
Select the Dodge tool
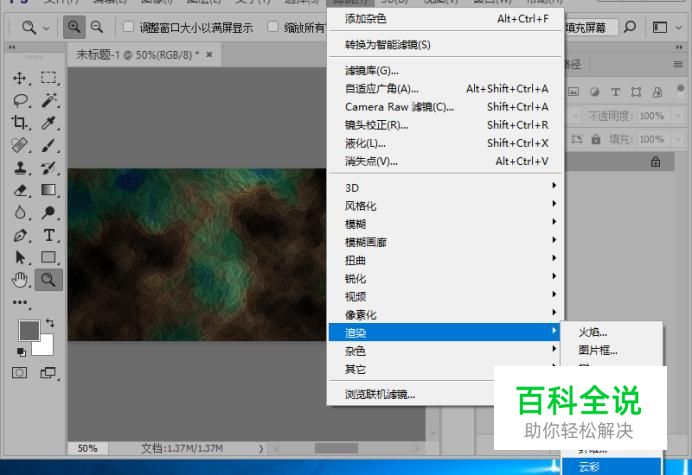pos(49,212)
